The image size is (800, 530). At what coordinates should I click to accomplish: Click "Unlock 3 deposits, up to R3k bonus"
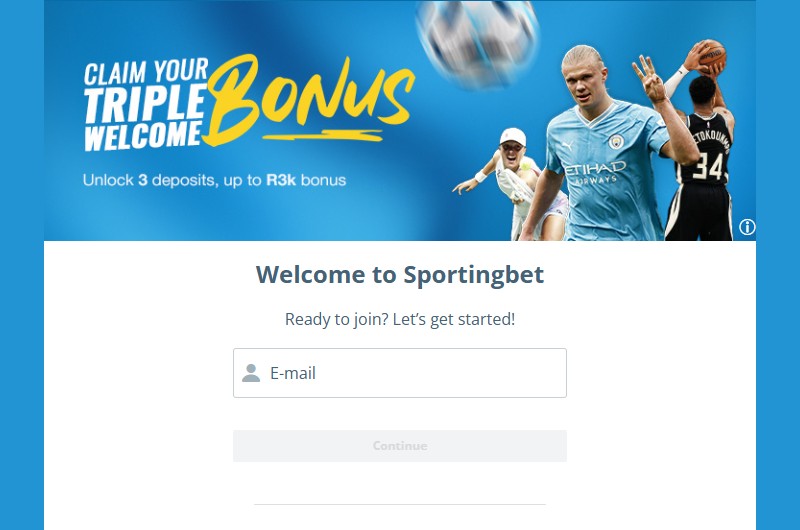[214, 181]
